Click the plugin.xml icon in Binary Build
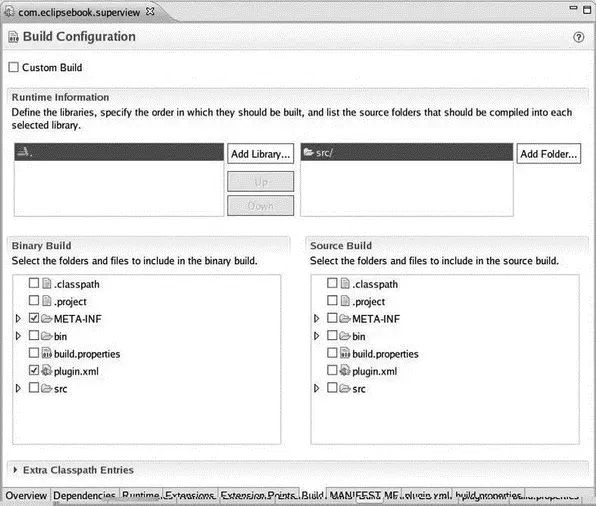The width and height of the screenshot is (596, 506). pyautogui.click(x=47, y=370)
